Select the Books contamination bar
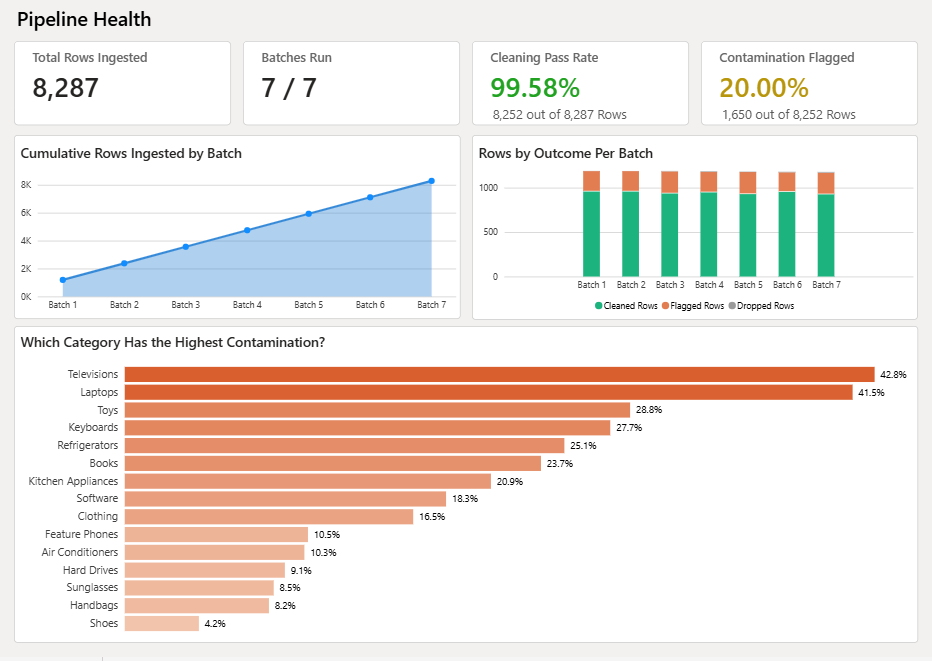The image size is (932, 661). point(333,463)
